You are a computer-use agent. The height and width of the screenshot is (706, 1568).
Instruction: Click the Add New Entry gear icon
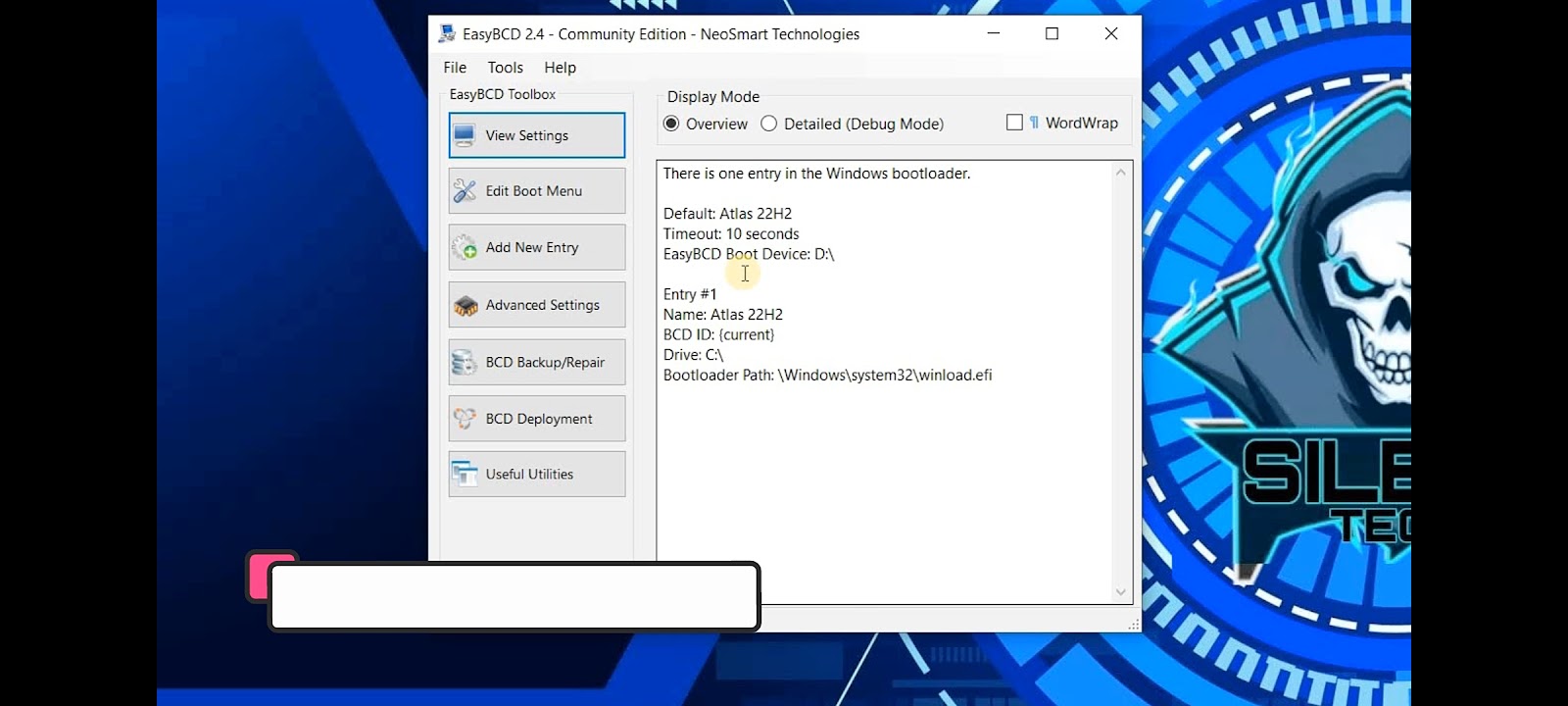point(465,248)
